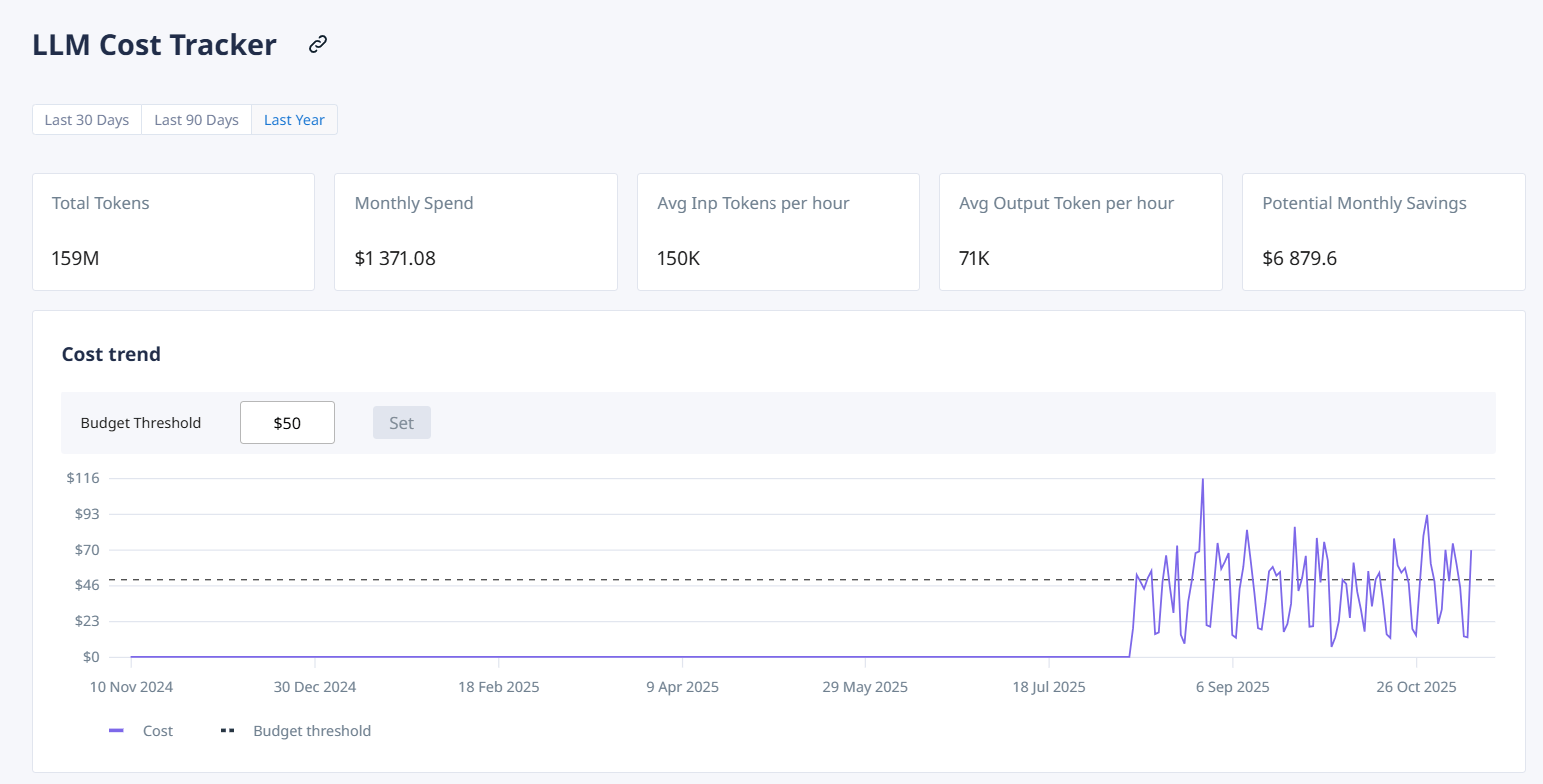1543x784 pixels.
Task: Click the highest cost spike near 6 Sep 2025
Action: [x=1202, y=479]
